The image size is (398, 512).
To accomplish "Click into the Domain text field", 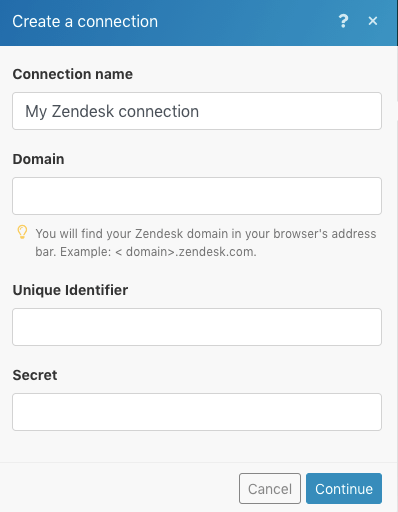I will tap(197, 196).
